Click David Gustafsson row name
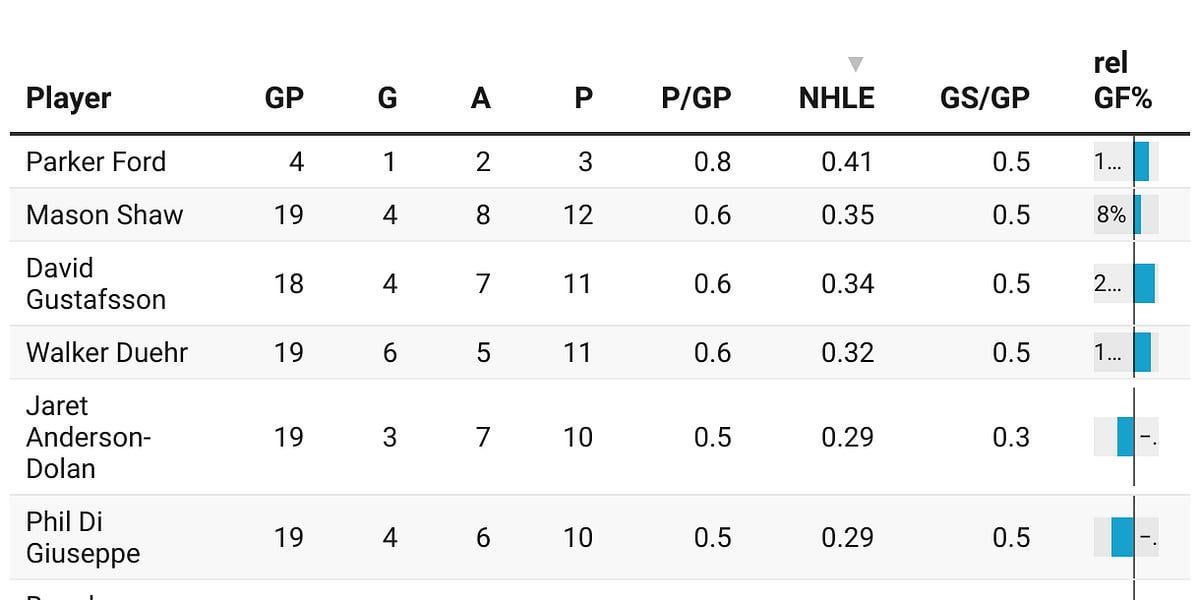The height and width of the screenshot is (600, 1200). 96,284
